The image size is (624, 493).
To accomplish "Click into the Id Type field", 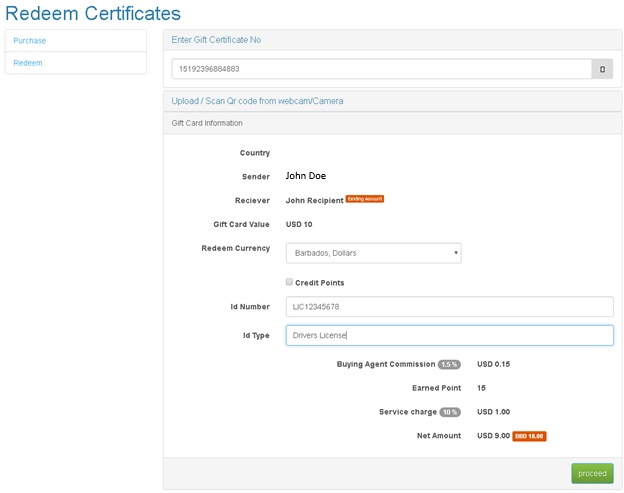I will (449, 335).
